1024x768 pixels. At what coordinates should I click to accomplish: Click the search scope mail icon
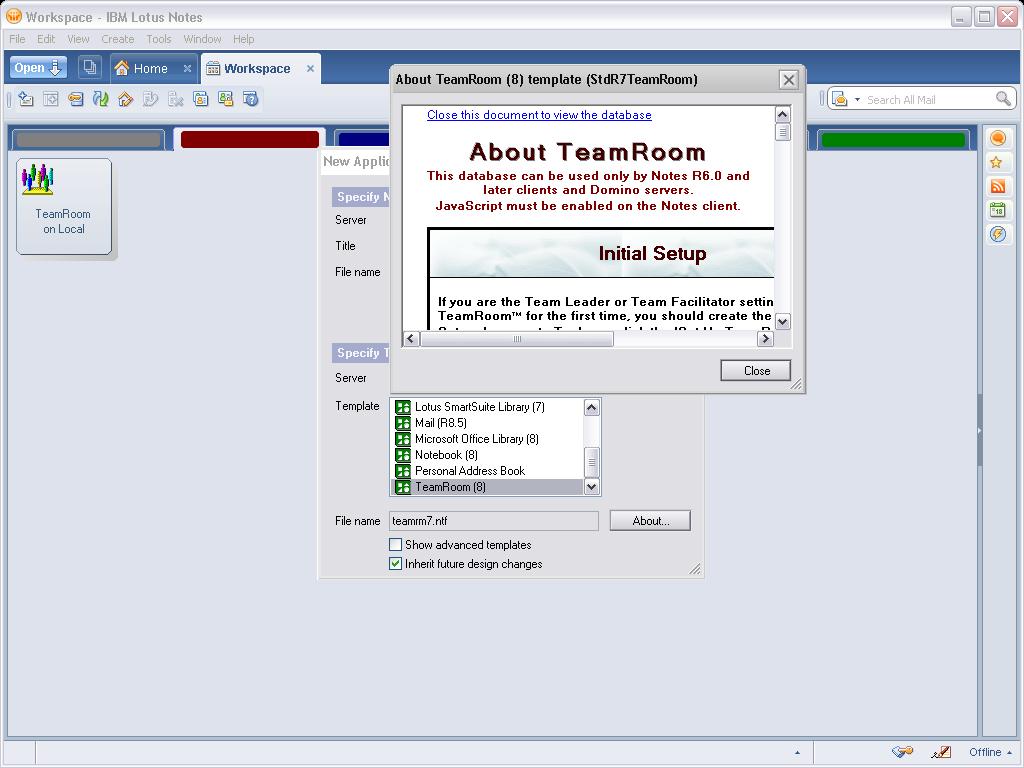point(840,99)
